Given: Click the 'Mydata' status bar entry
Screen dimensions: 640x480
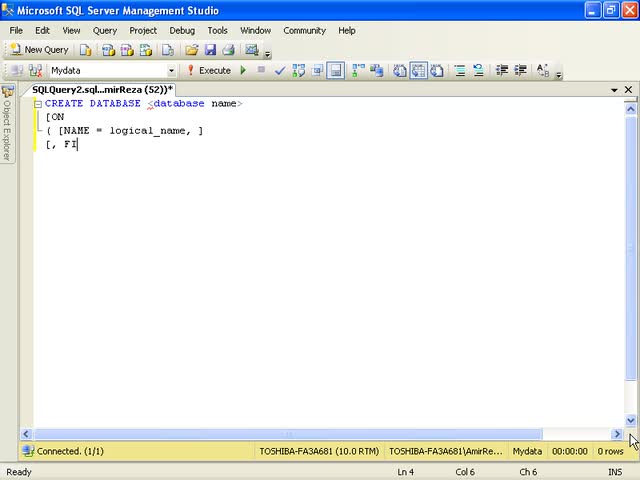Looking at the screenshot, I should [x=527, y=451].
